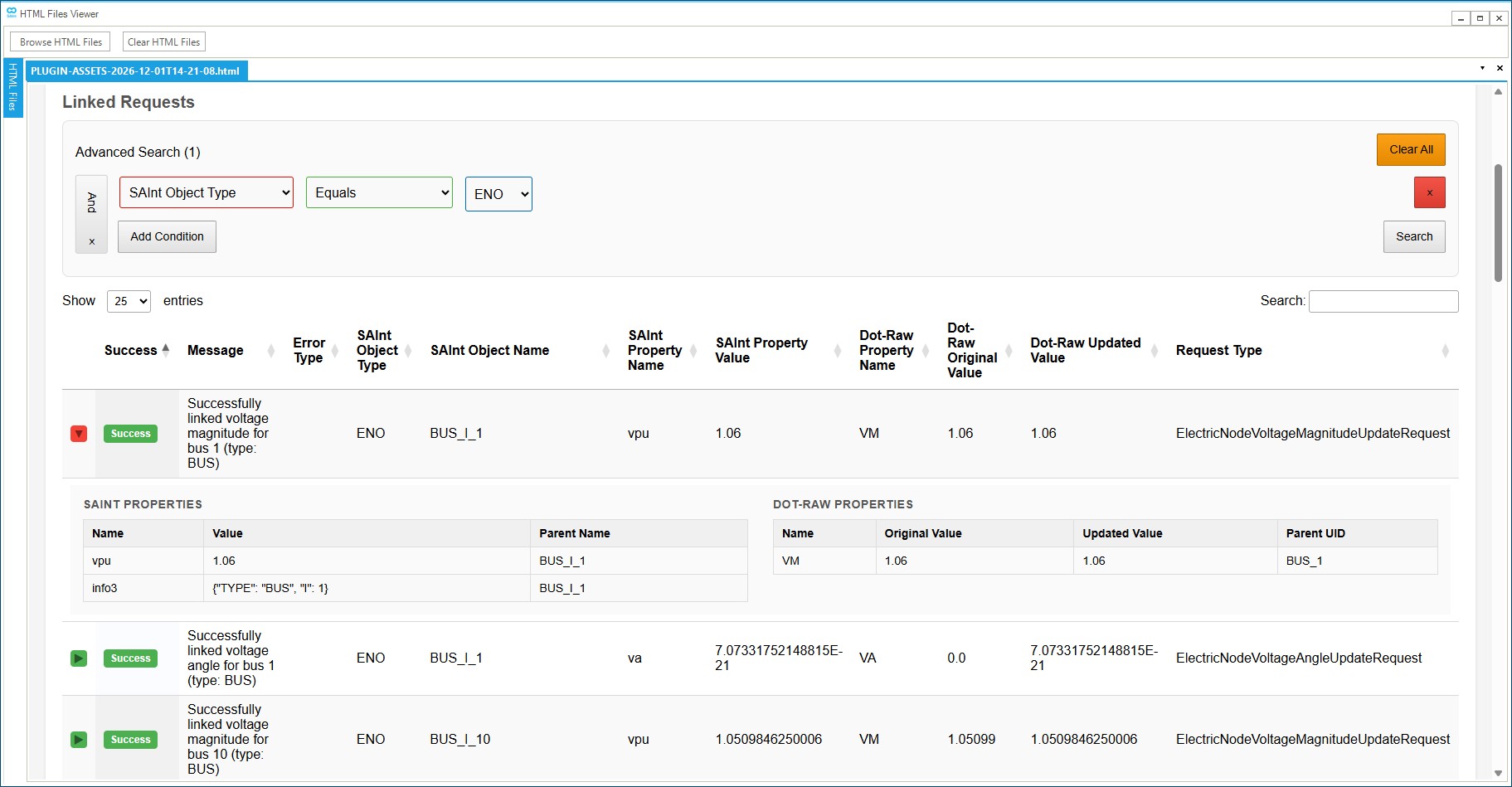Remove the search condition with red x
The height and width of the screenshot is (787, 1512).
point(1429,192)
